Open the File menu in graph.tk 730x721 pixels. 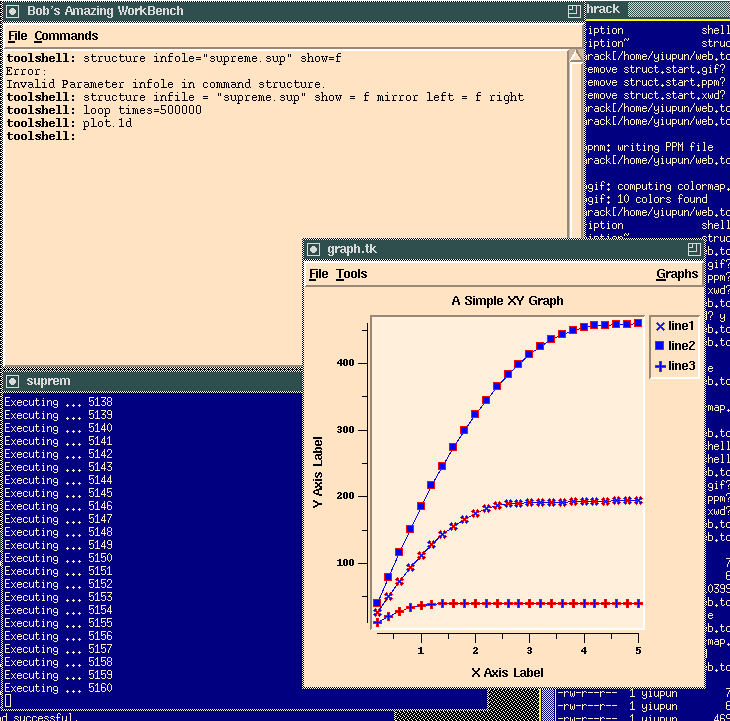coord(318,274)
